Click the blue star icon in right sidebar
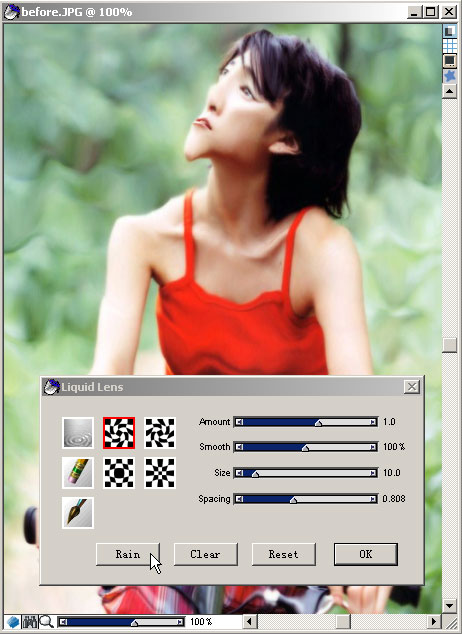462x634 pixels. [x=449, y=76]
